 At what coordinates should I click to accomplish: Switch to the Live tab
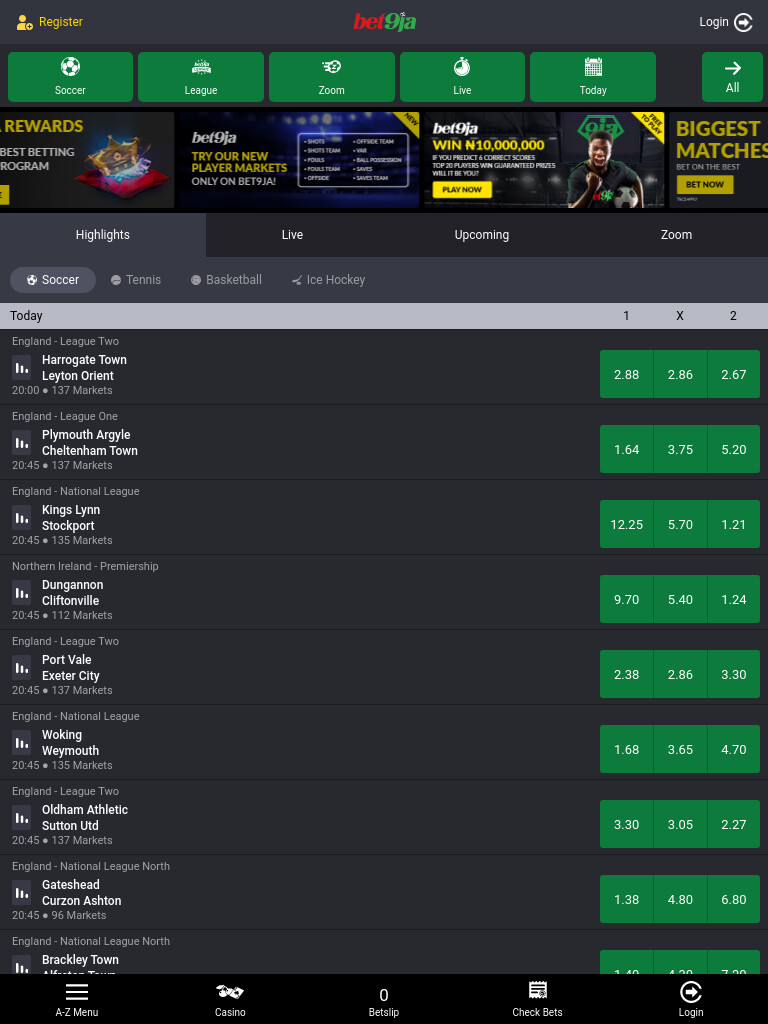292,234
